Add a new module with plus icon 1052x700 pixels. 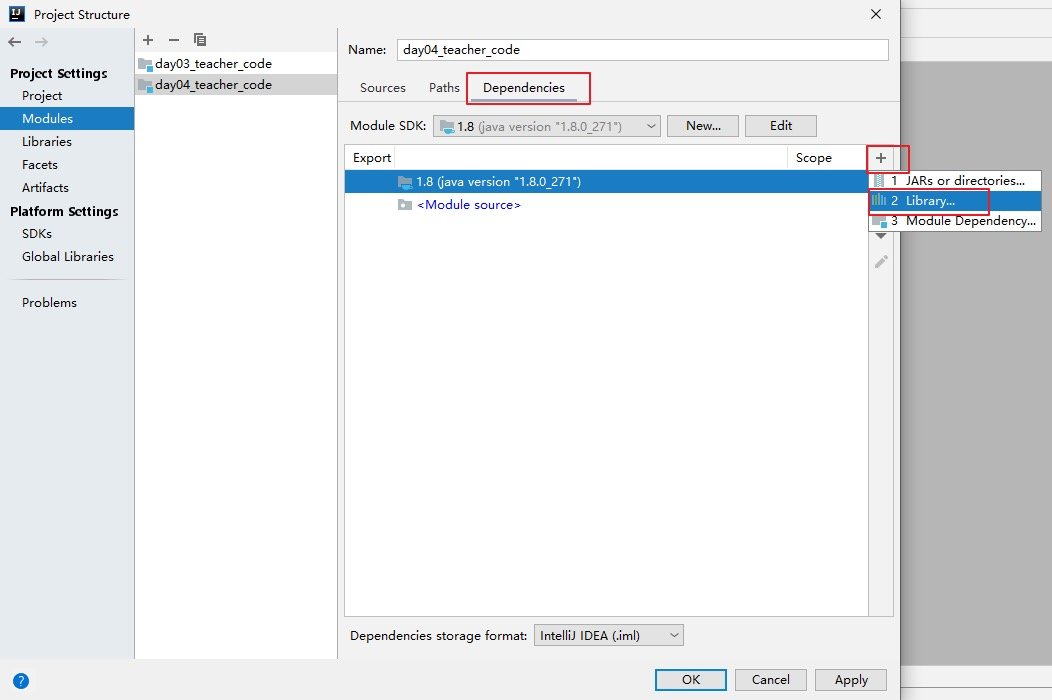(148, 40)
